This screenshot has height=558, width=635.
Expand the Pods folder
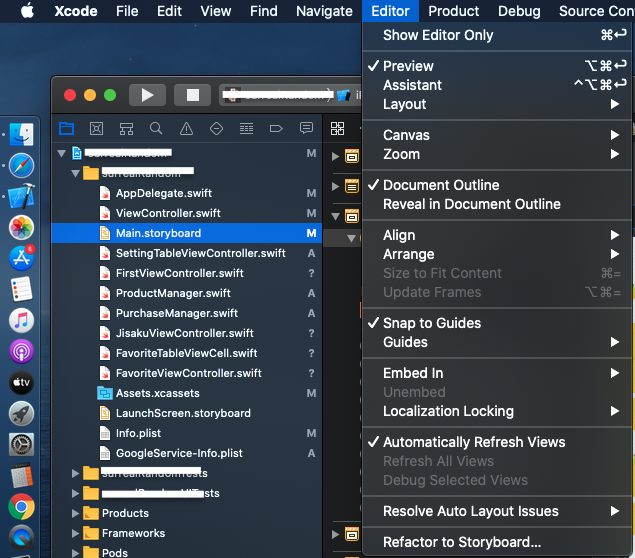(75, 553)
